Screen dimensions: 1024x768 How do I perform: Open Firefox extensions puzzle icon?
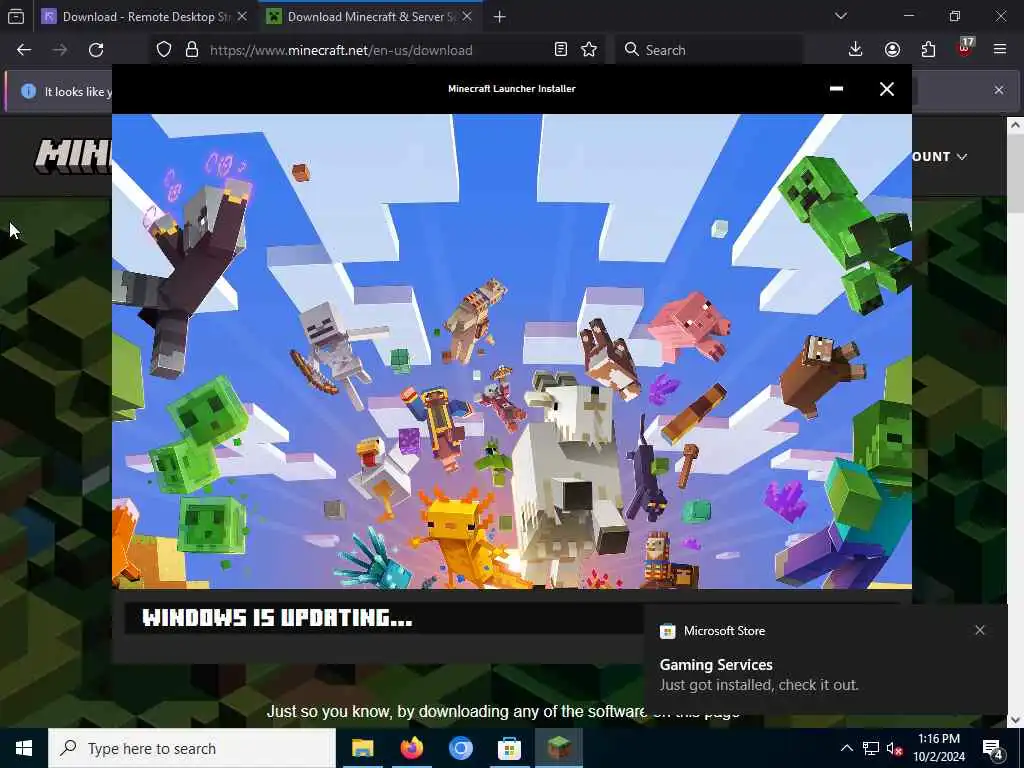tap(928, 50)
